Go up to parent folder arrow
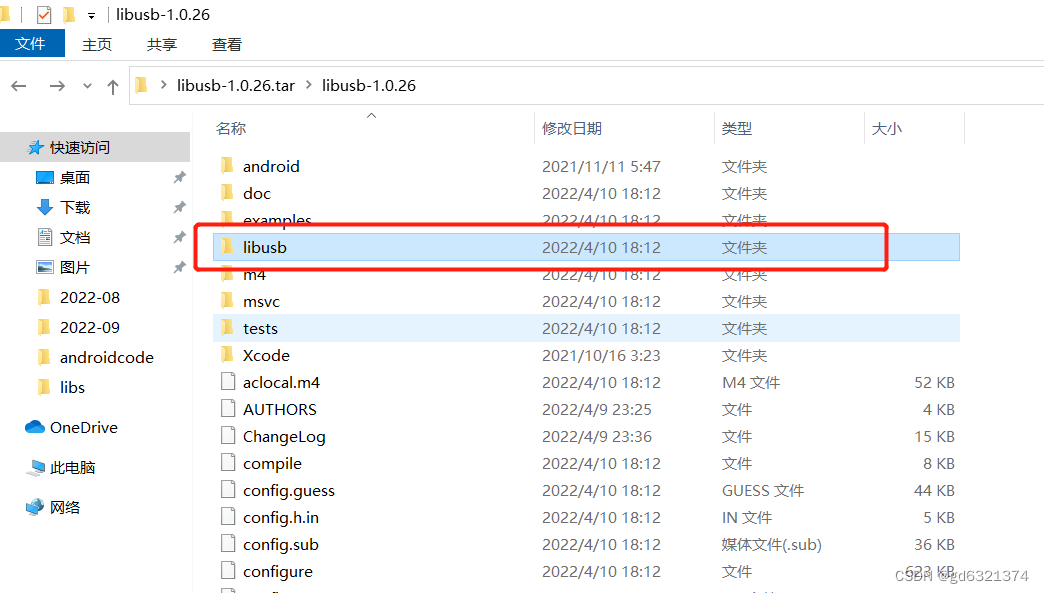The image size is (1044, 593). point(112,86)
